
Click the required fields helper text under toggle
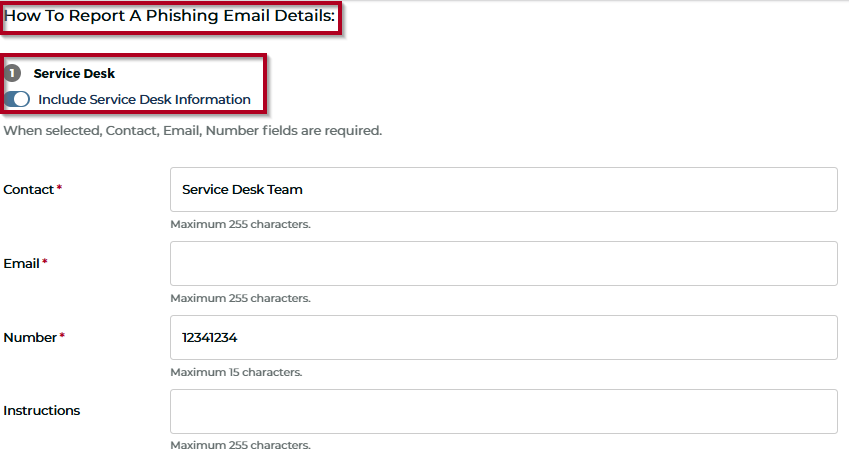[x=193, y=131]
